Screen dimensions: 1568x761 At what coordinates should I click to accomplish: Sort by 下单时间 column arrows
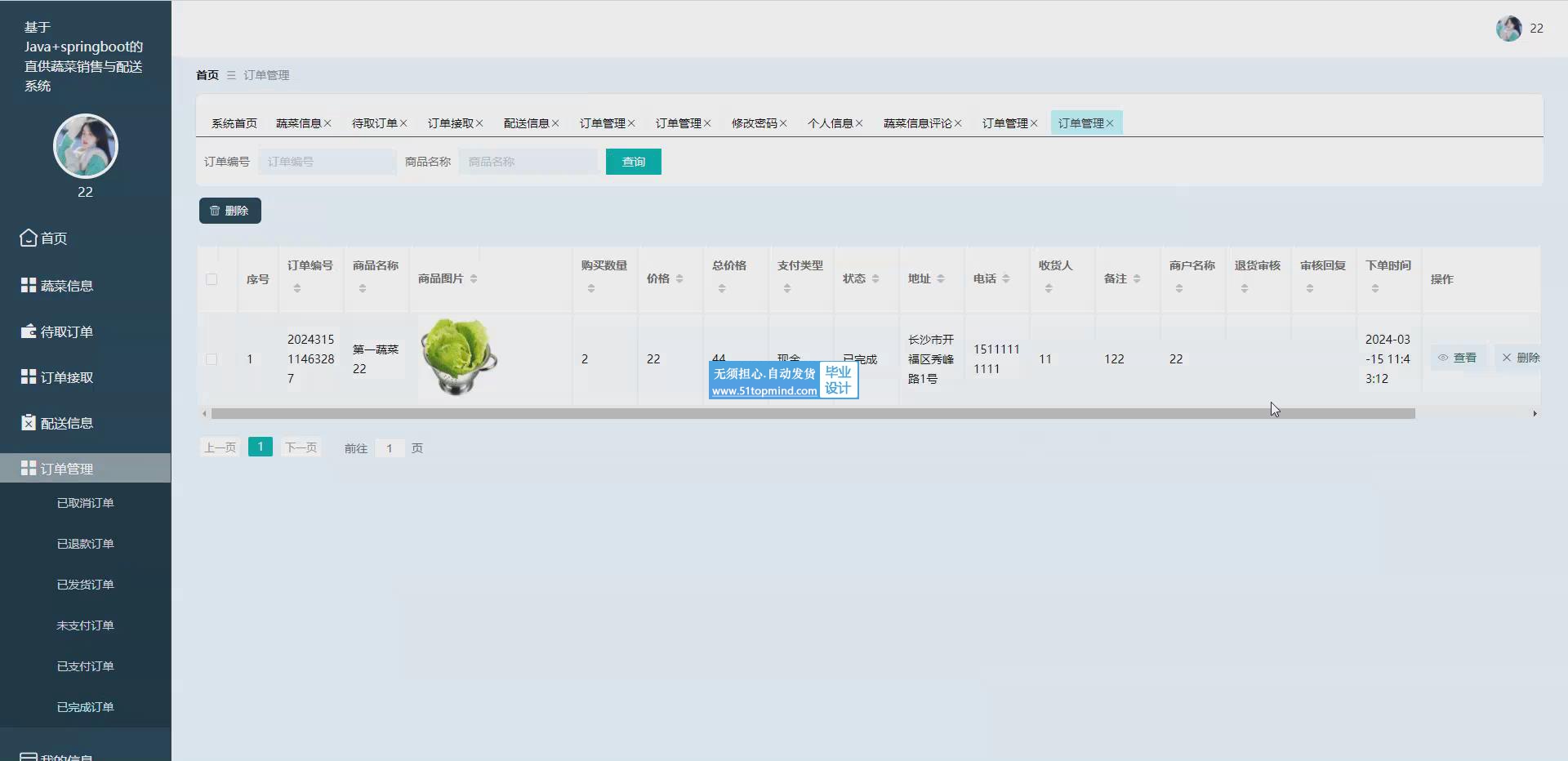coord(1375,288)
